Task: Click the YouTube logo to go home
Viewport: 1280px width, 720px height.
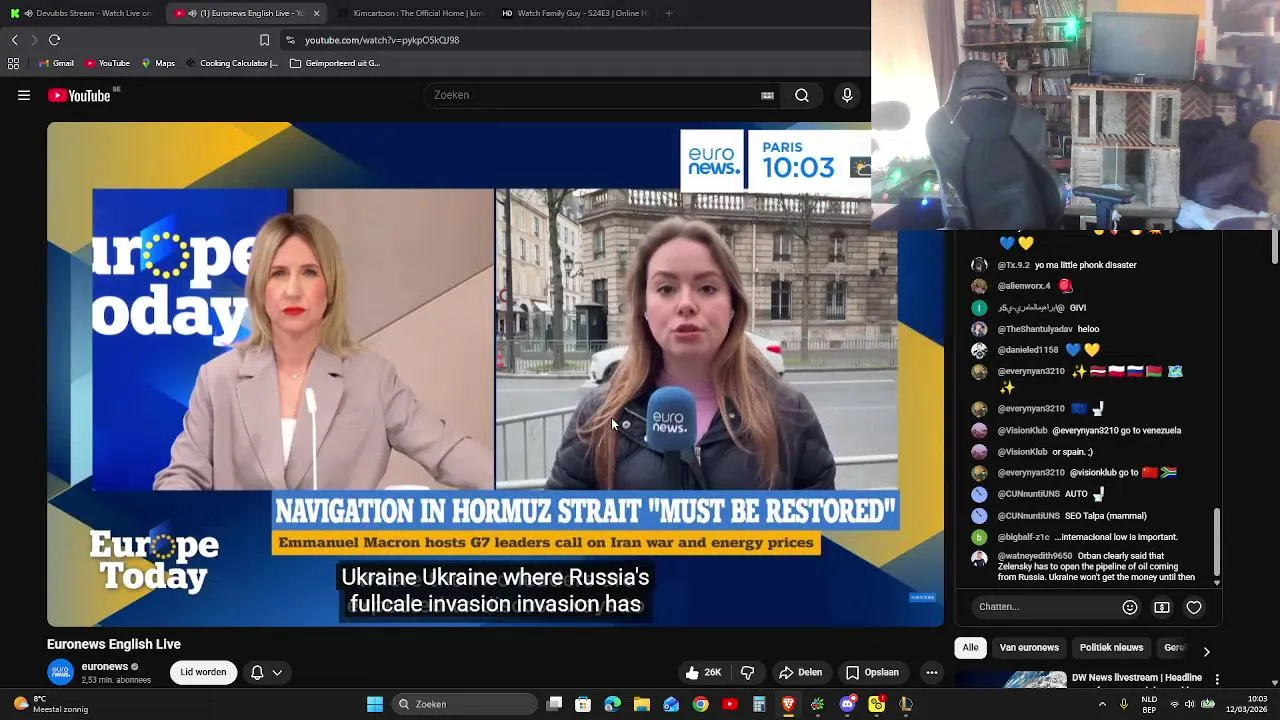Action: tap(78, 96)
